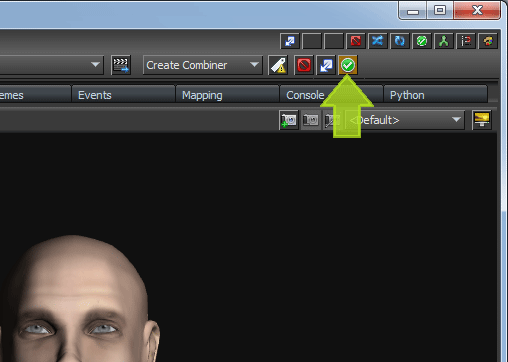Click the highlighted green checkmark on orange background
Image resolution: width=508 pixels, height=362 pixels.
click(x=348, y=65)
